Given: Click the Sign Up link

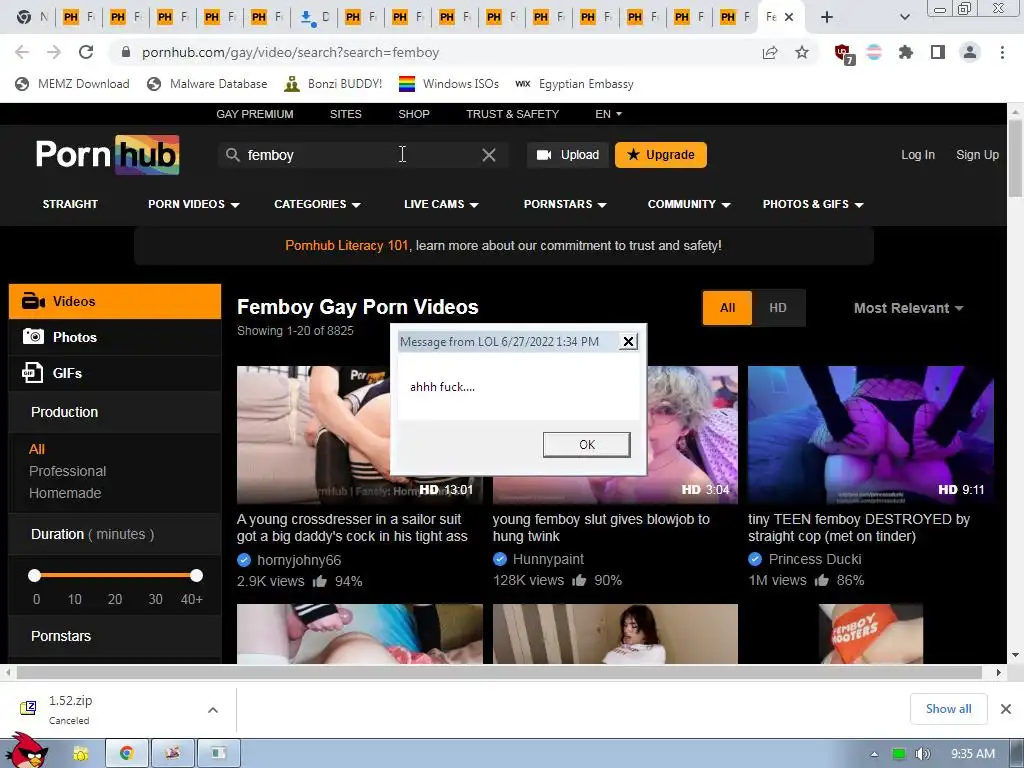Looking at the screenshot, I should point(977,155).
